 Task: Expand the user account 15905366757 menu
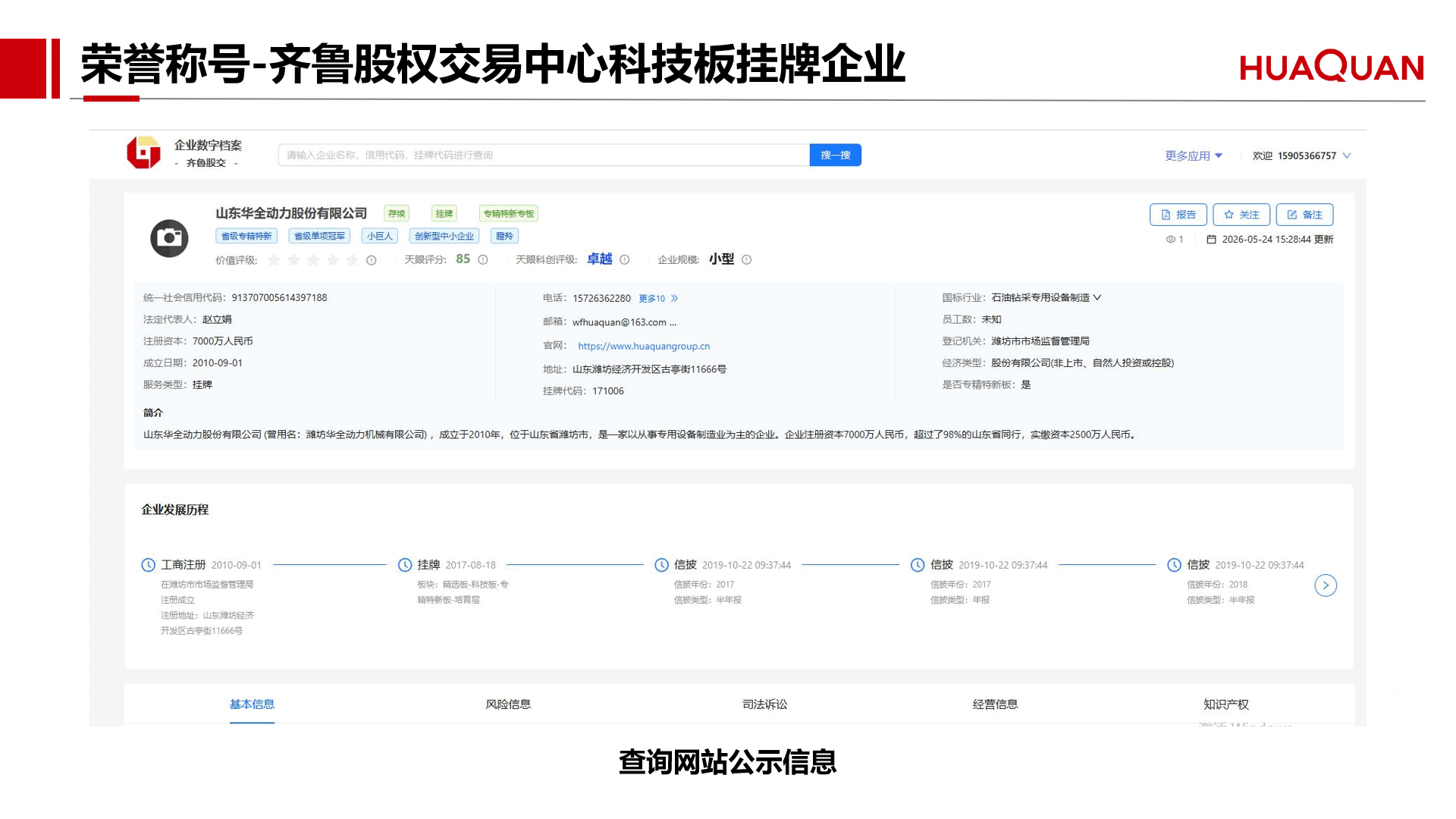coord(1301,155)
